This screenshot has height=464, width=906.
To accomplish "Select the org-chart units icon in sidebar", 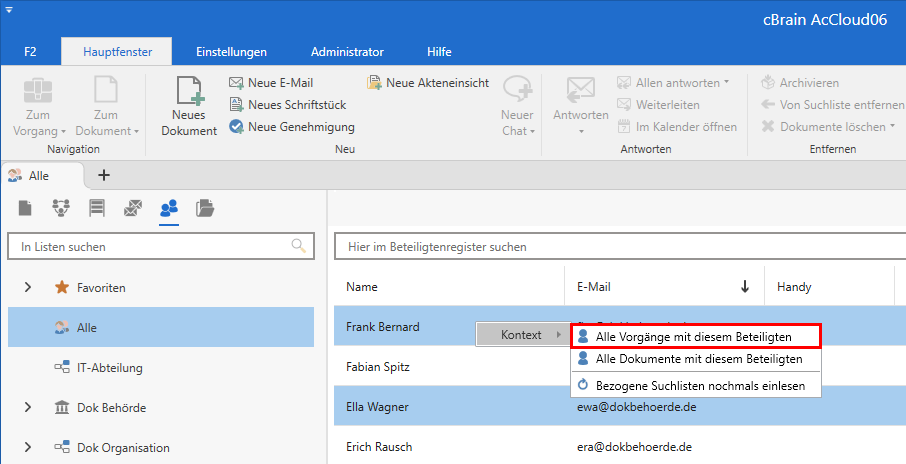I will pos(61,208).
